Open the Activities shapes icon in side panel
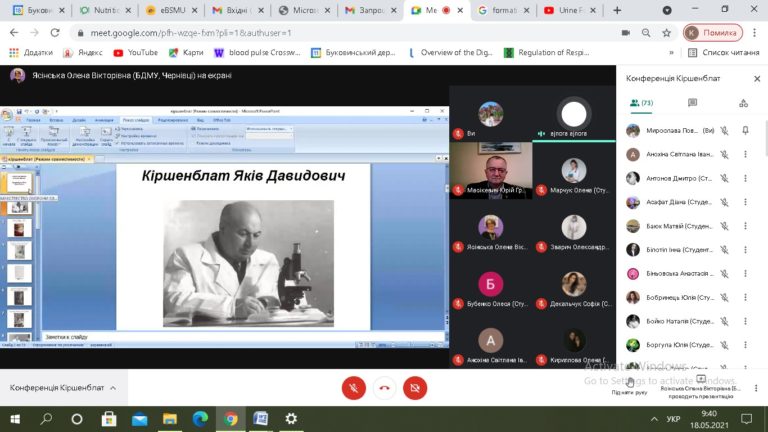The height and width of the screenshot is (432, 768). pos(744,103)
